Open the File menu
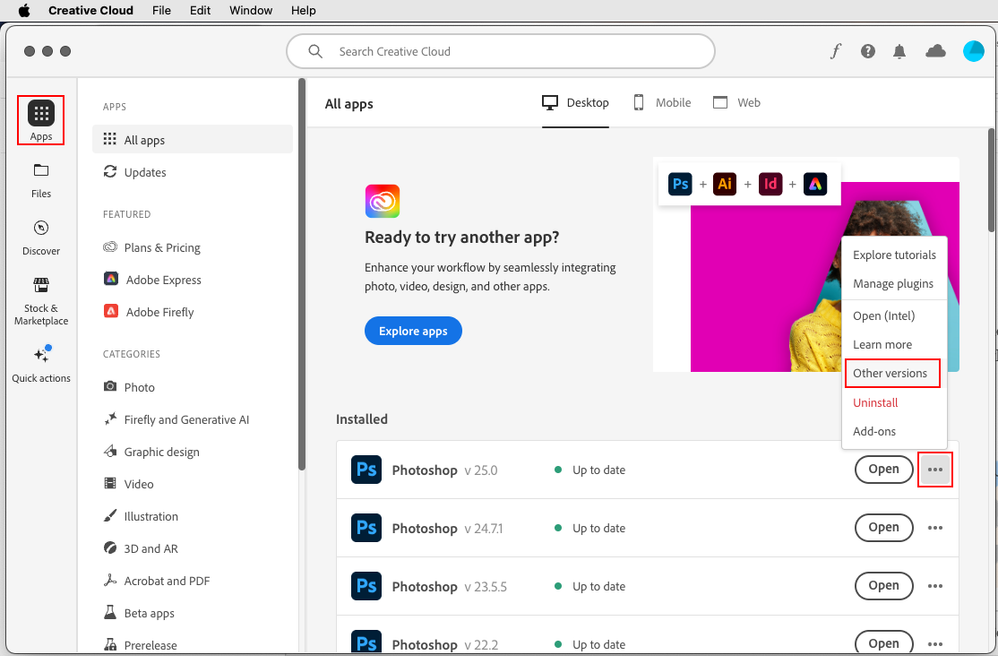The height and width of the screenshot is (656, 998). coord(161,10)
